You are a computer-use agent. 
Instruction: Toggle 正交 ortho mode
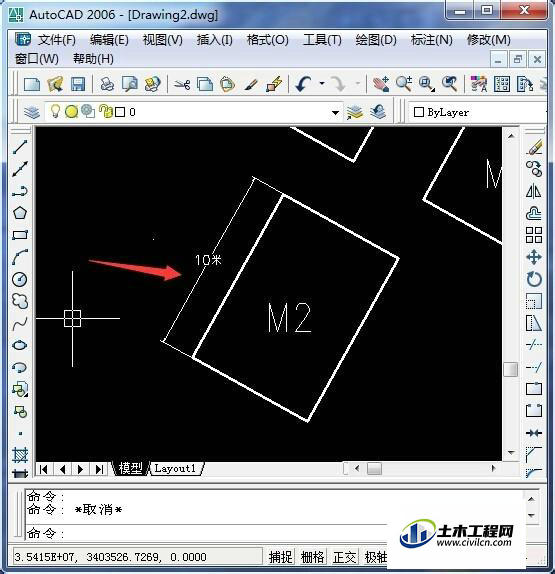(344, 557)
